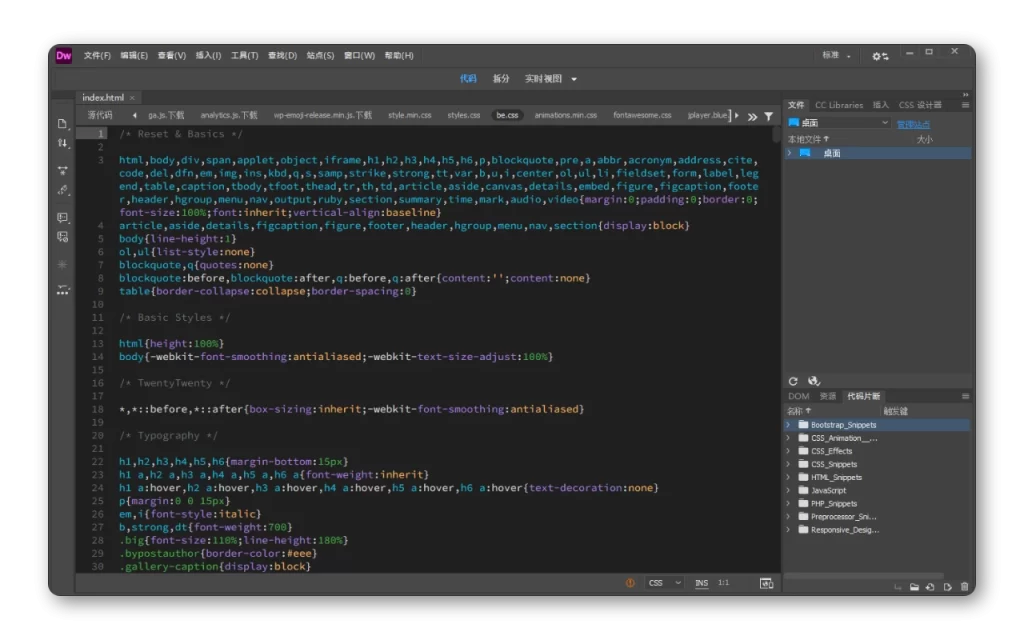Toggle the INS insert mode indicator

701,583
